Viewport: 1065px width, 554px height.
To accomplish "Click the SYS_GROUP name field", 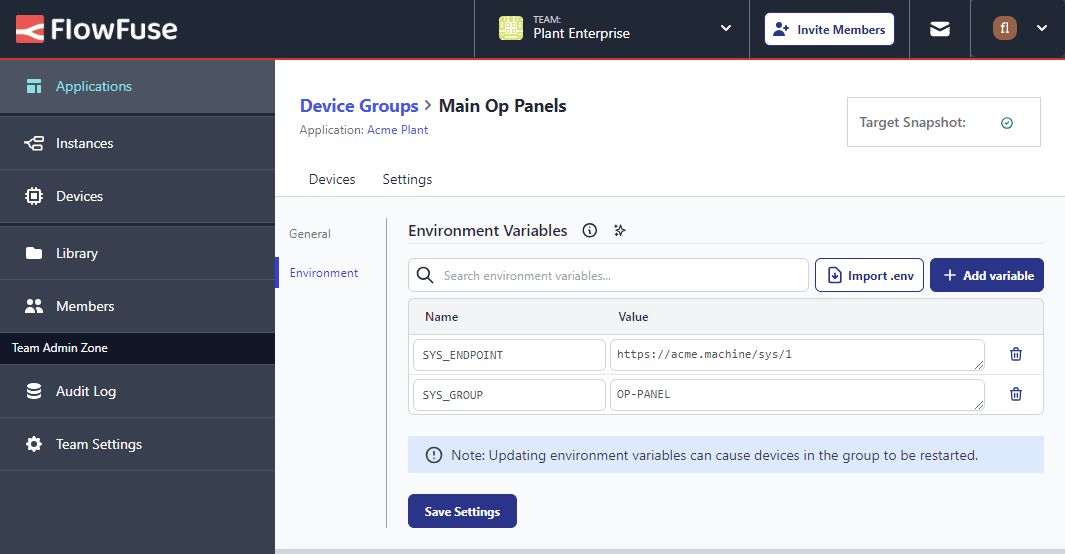I will coord(509,395).
